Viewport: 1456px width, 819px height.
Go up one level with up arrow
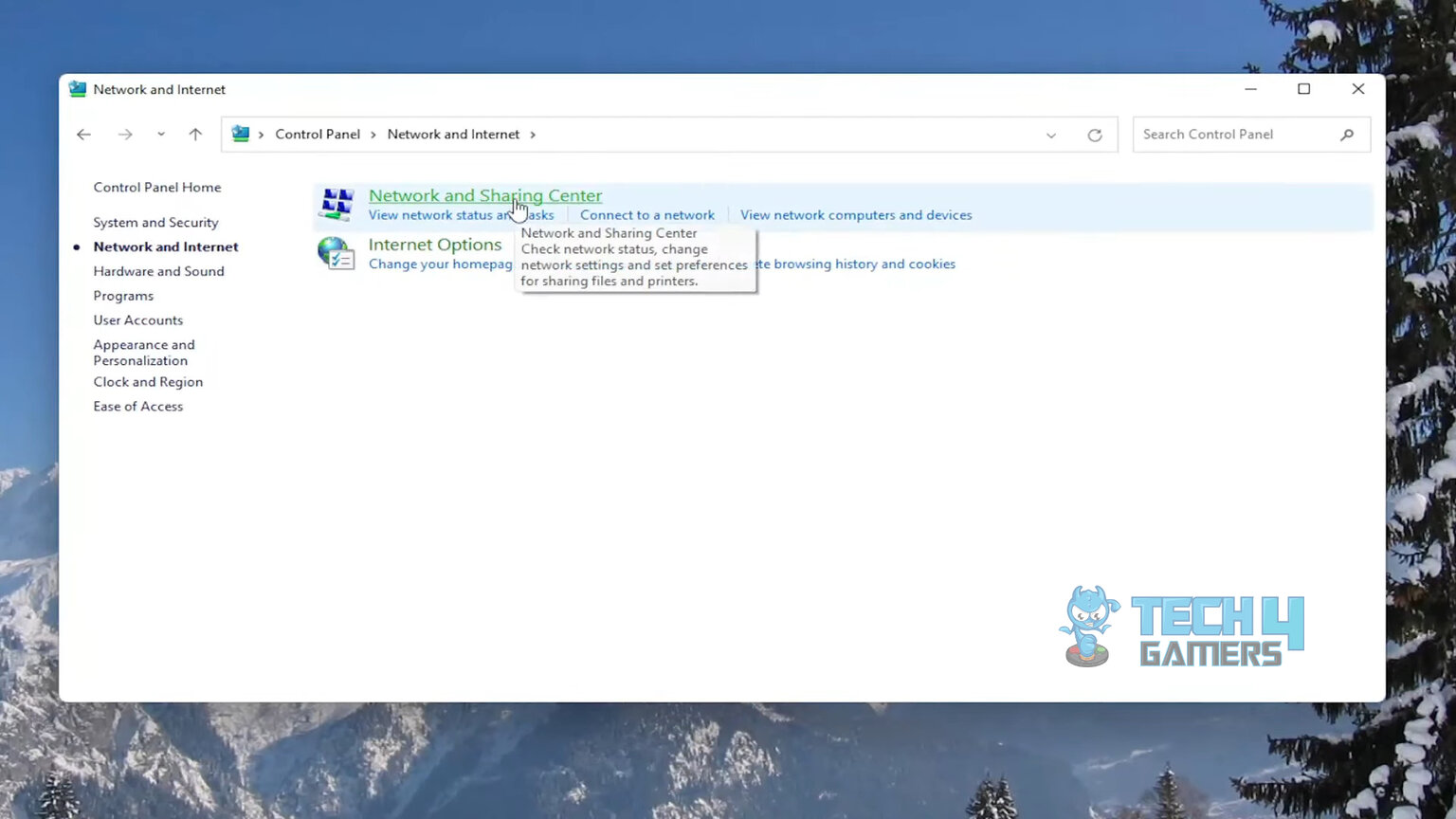tap(195, 135)
